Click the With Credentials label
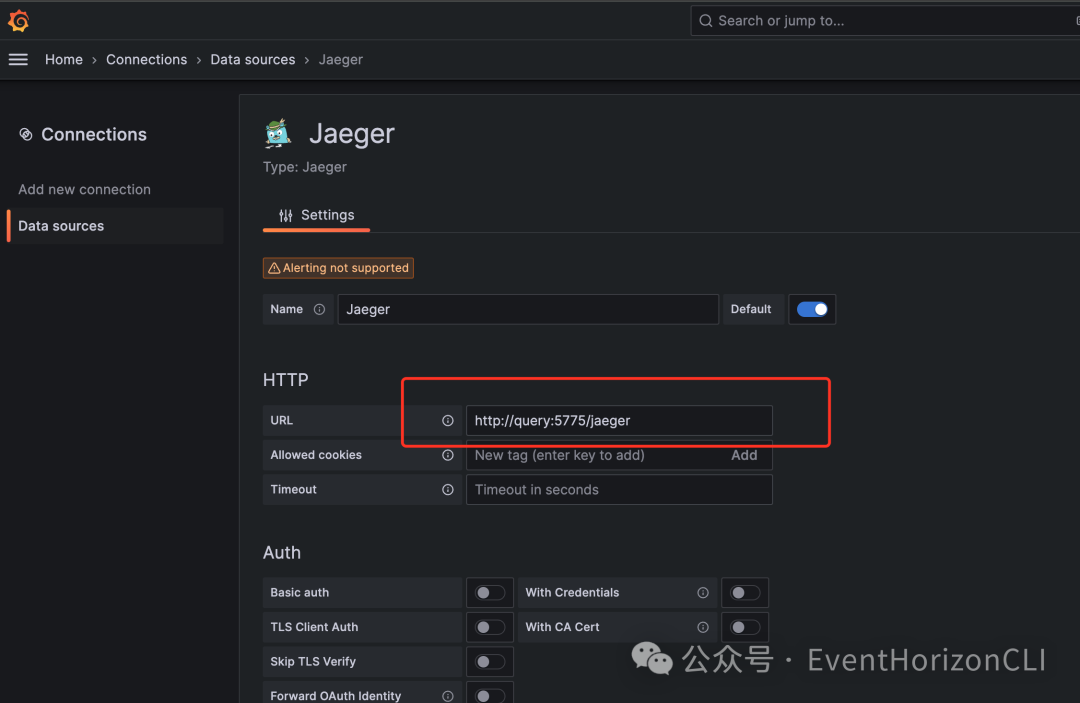Viewport: 1080px width, 703px height. (572, 593)
